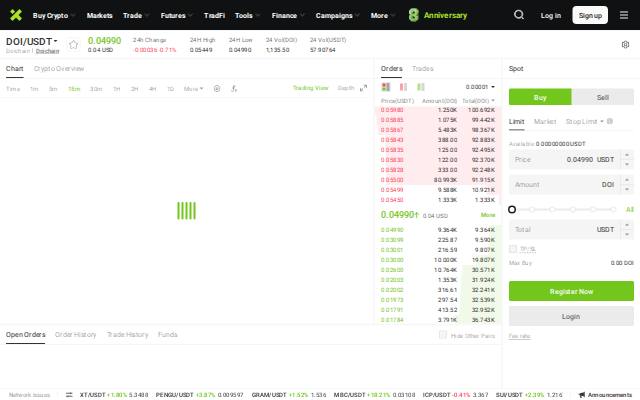Add DOI/USDT to favorites star
This screenshot has width=640, height=400.
click(x=73, y=44)
